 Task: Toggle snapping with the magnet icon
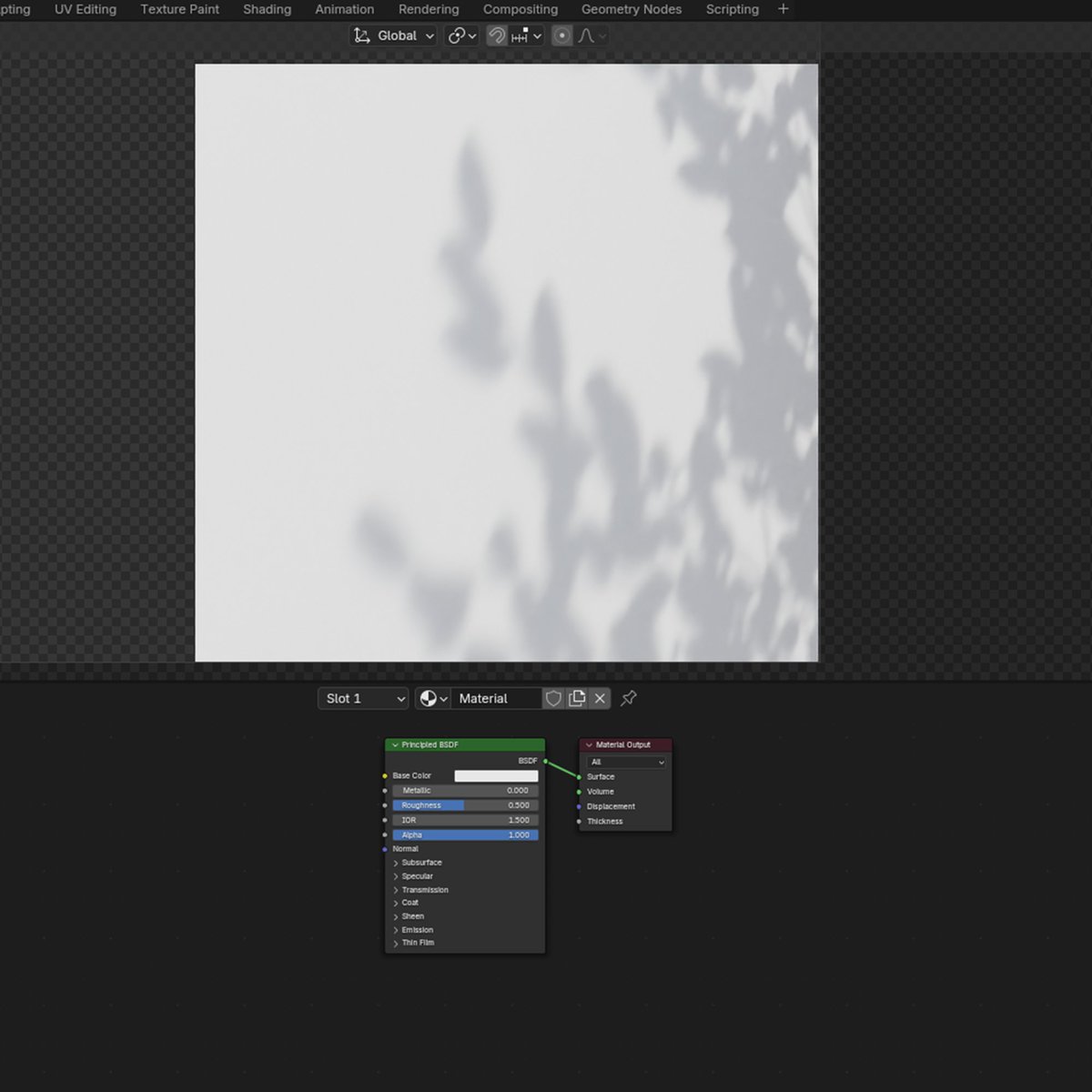[496, 35]
